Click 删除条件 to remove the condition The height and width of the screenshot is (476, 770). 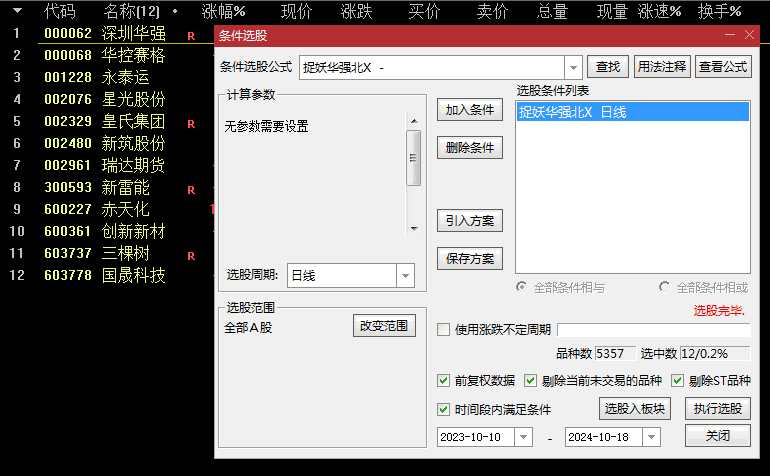pyautogui.click(x=470, y=147)
